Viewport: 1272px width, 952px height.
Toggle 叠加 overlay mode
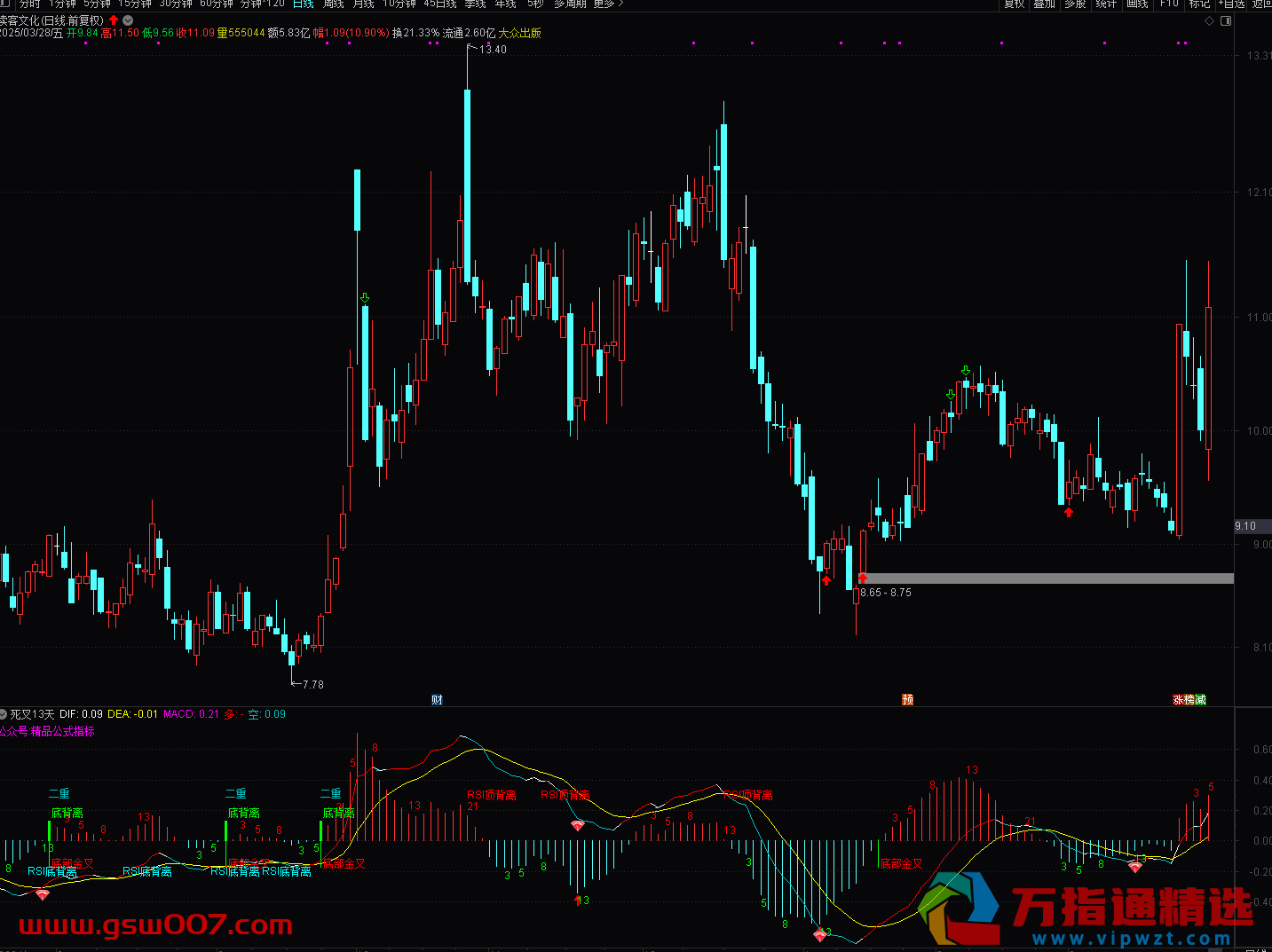[1044, 4]
